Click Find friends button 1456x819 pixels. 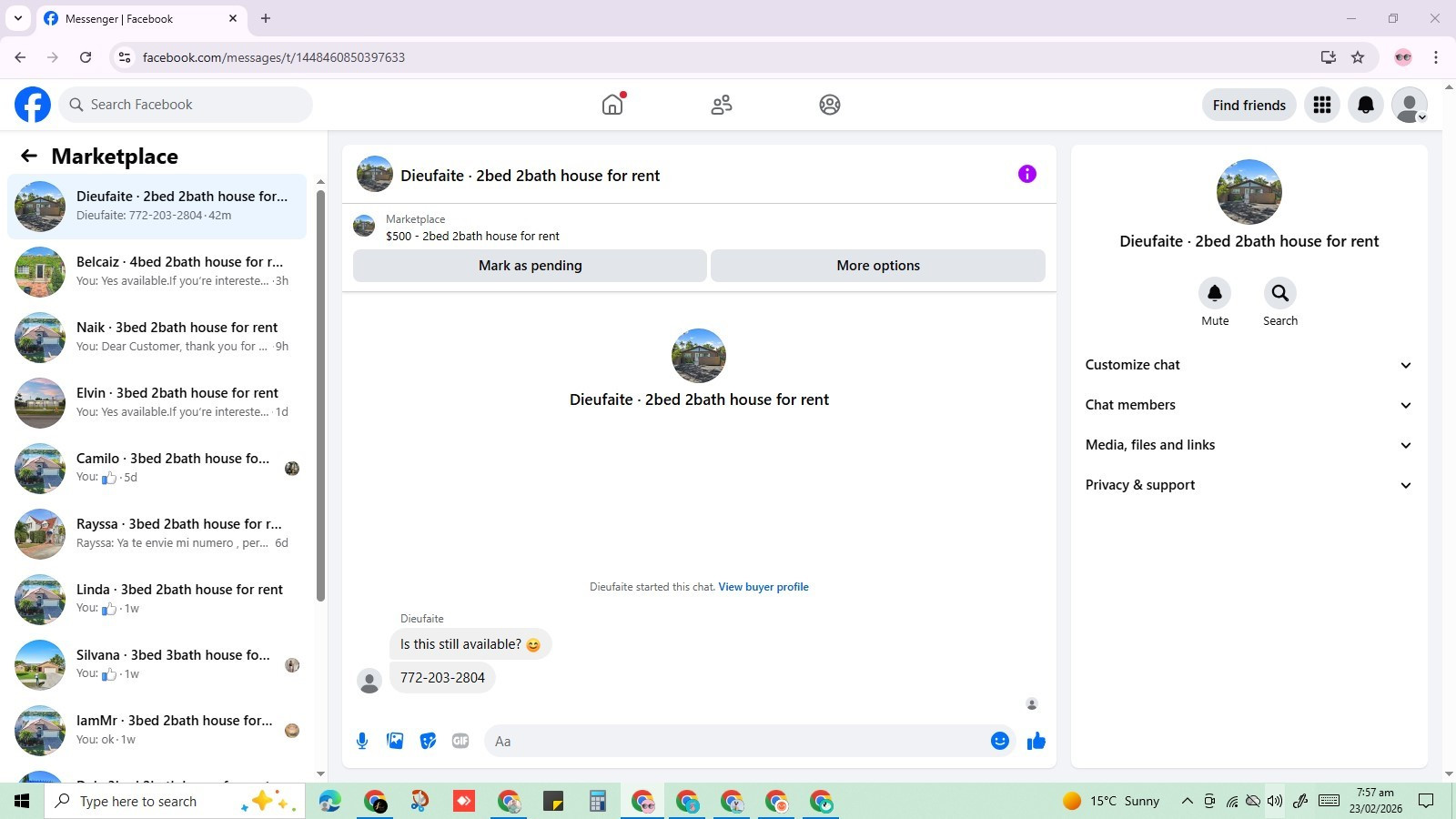tap(1249, 105)
